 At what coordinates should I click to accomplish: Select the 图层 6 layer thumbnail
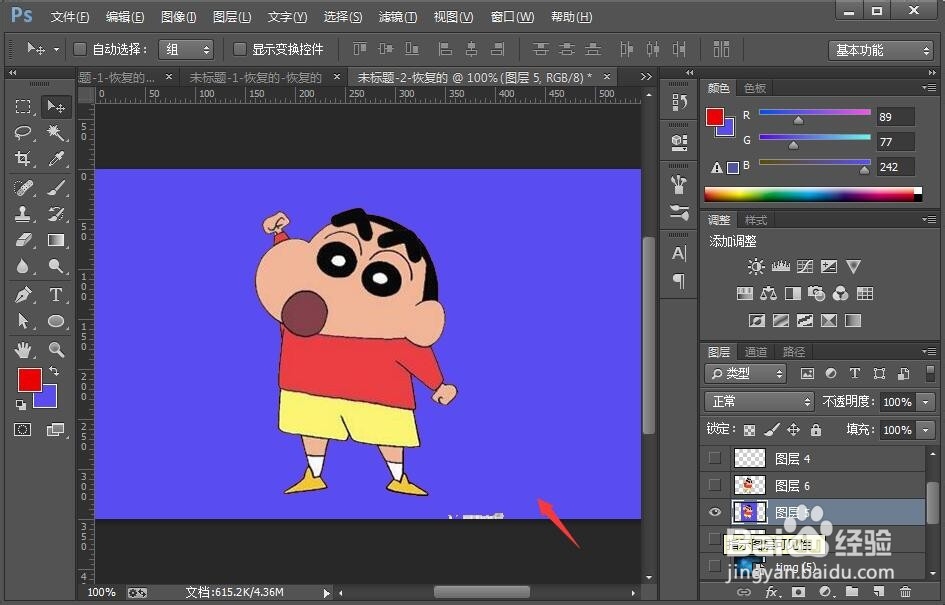pyautogui.click(x=749, y=484)
